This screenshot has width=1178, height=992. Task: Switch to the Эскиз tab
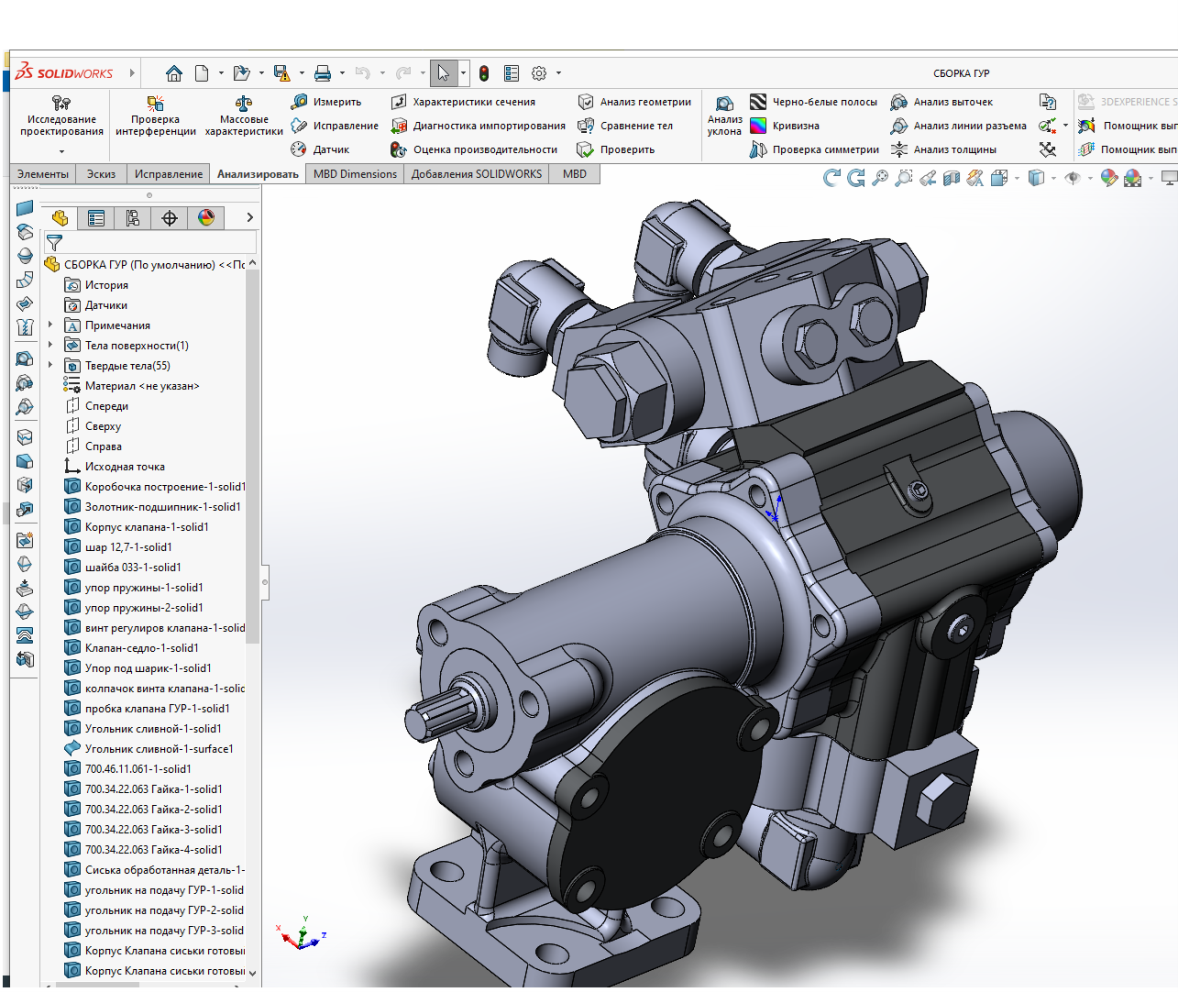click(x=101, y=174)
